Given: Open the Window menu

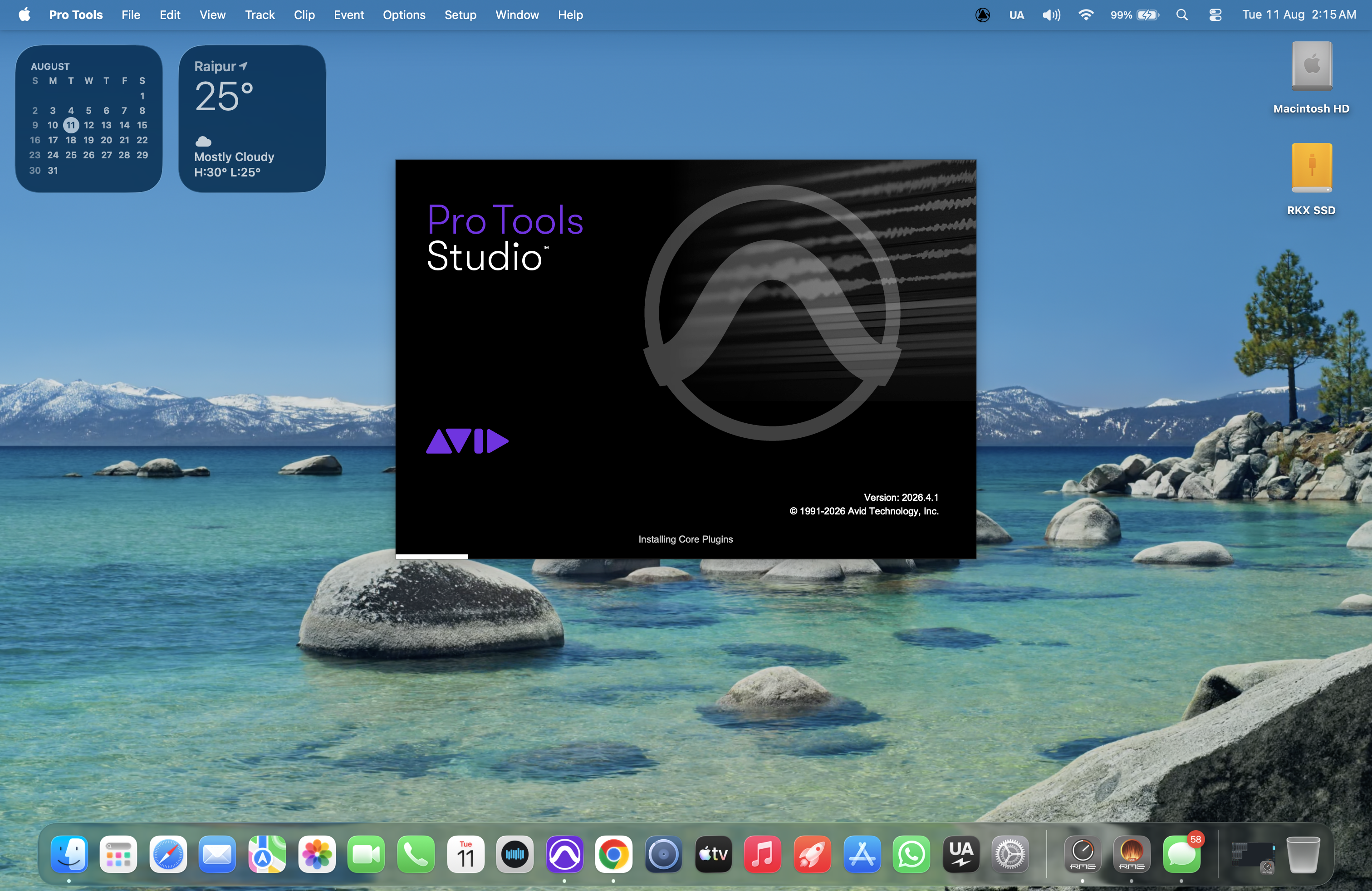Looking at the screenshot, I should pyautogui.click(x=517, y=15).
